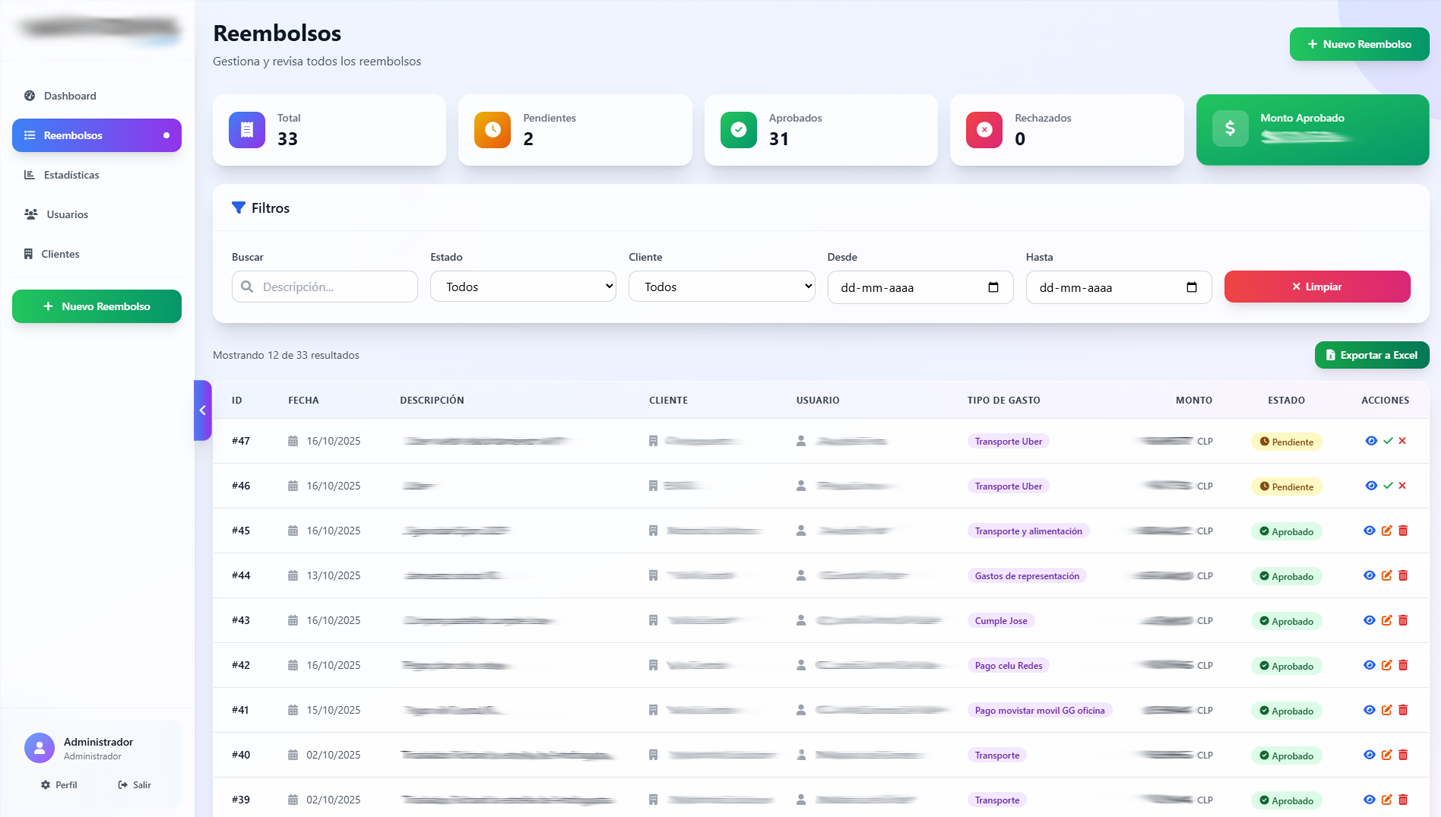Screen dimensions: 1441x817
Task: Delete reimbursement #44 with trash icon
Action: click(x=1402, y=576)
